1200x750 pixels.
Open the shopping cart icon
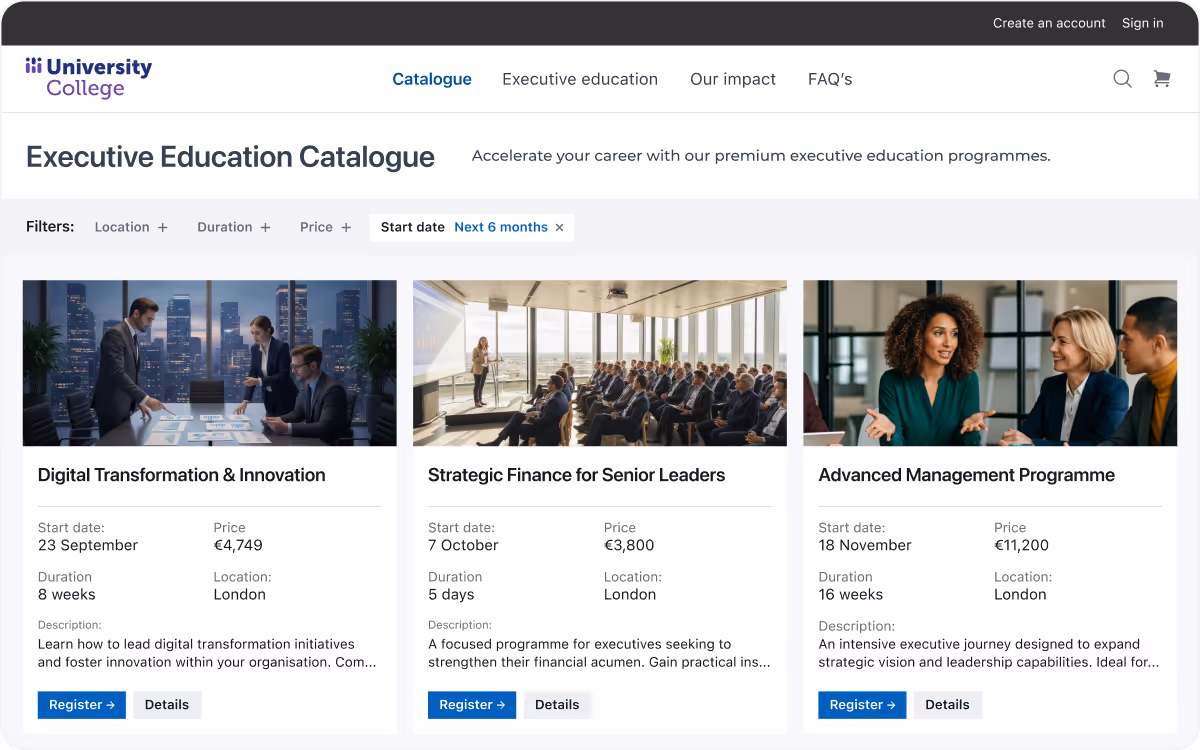1161,78
